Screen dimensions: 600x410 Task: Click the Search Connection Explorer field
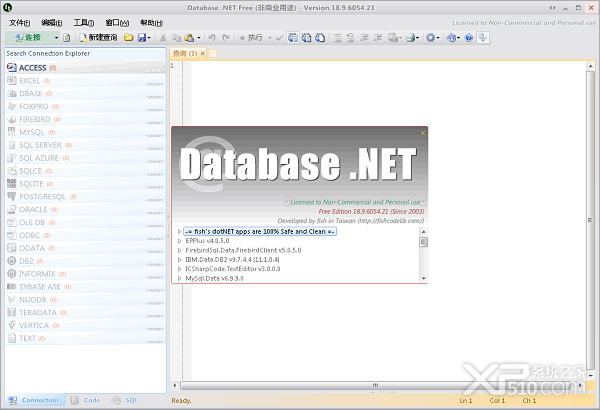click(x=85, y=54)
